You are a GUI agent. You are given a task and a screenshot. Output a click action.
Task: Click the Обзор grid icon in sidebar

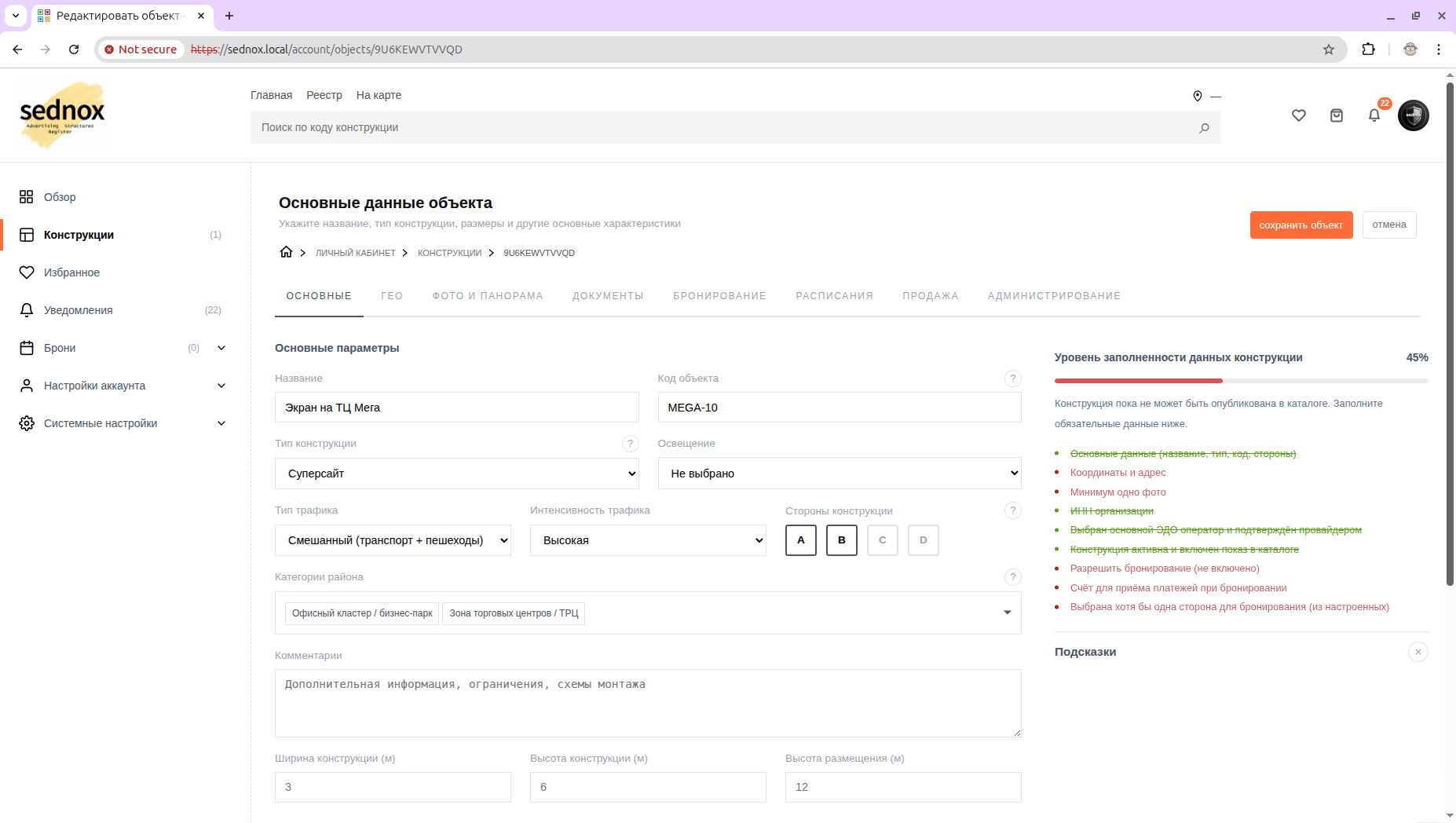(27, 197)
